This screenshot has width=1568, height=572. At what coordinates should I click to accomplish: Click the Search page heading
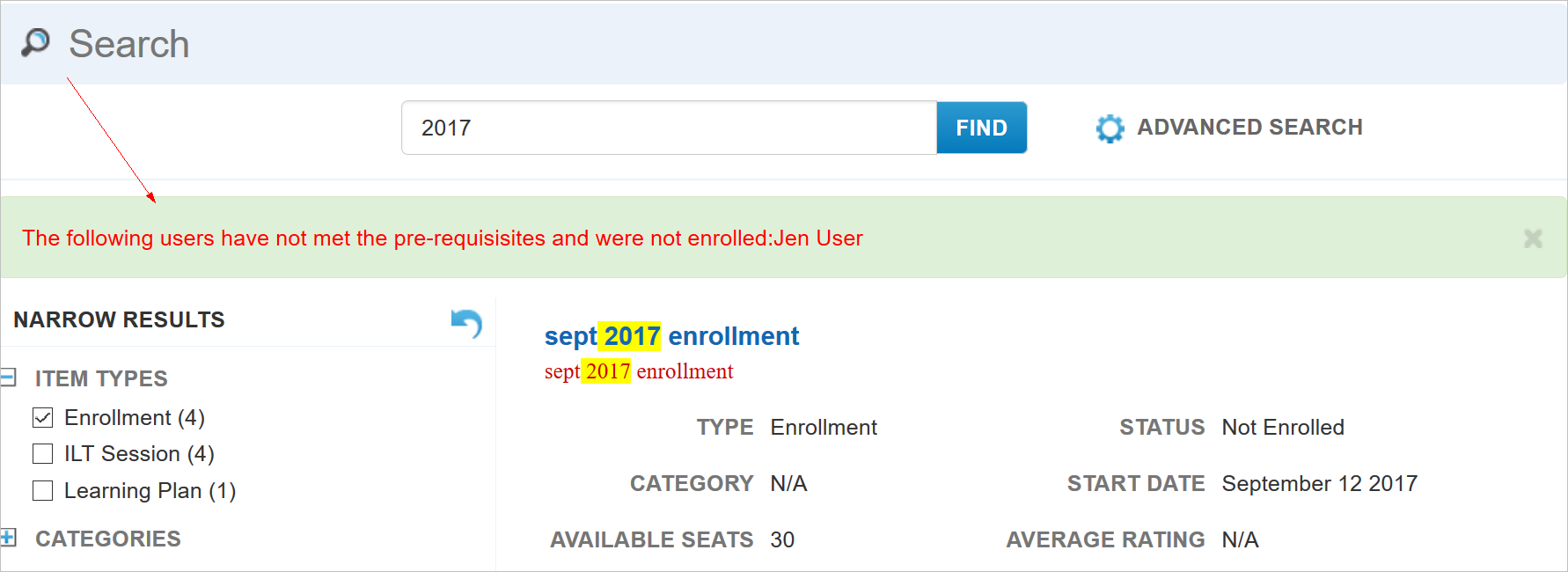click(x=129, y=44)
